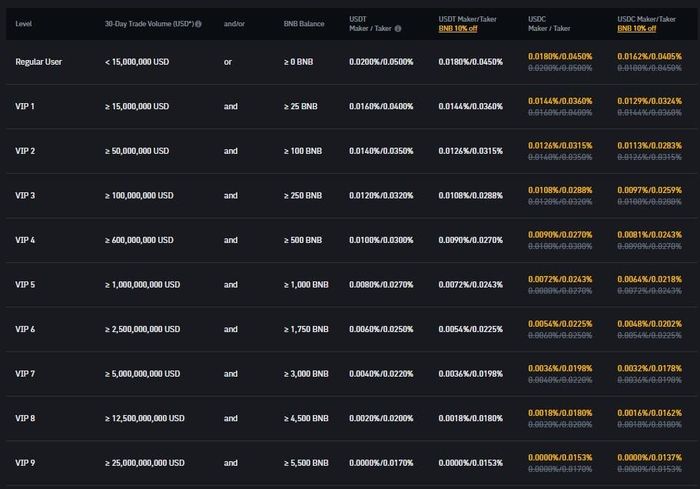Select the VIP 9 level label
Screen dimensions: 700x489
25,463
